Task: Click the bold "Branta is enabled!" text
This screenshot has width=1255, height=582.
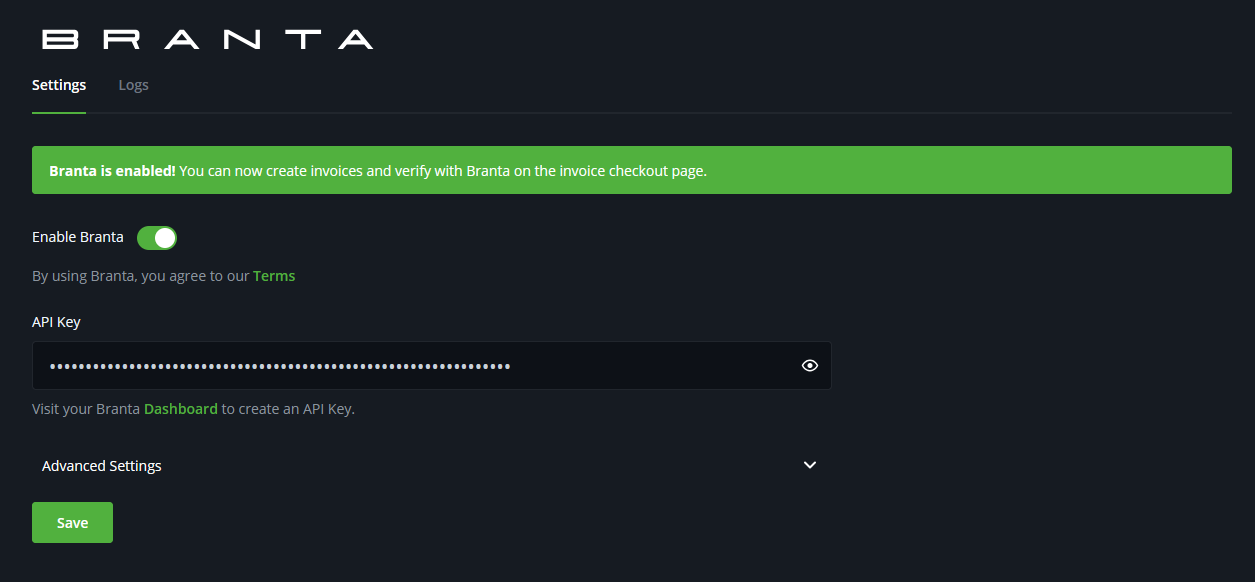Action: pos(112,171)
